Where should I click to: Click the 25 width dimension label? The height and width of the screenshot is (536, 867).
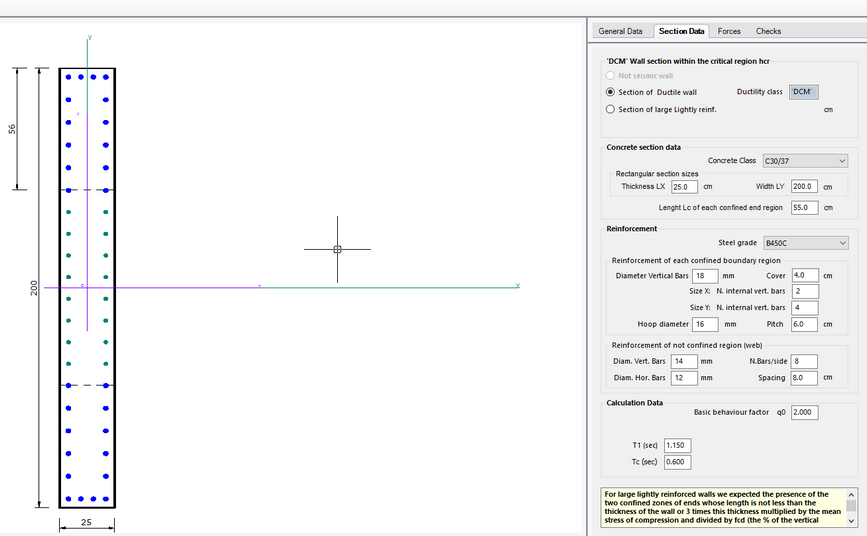(x=86, y=522)
